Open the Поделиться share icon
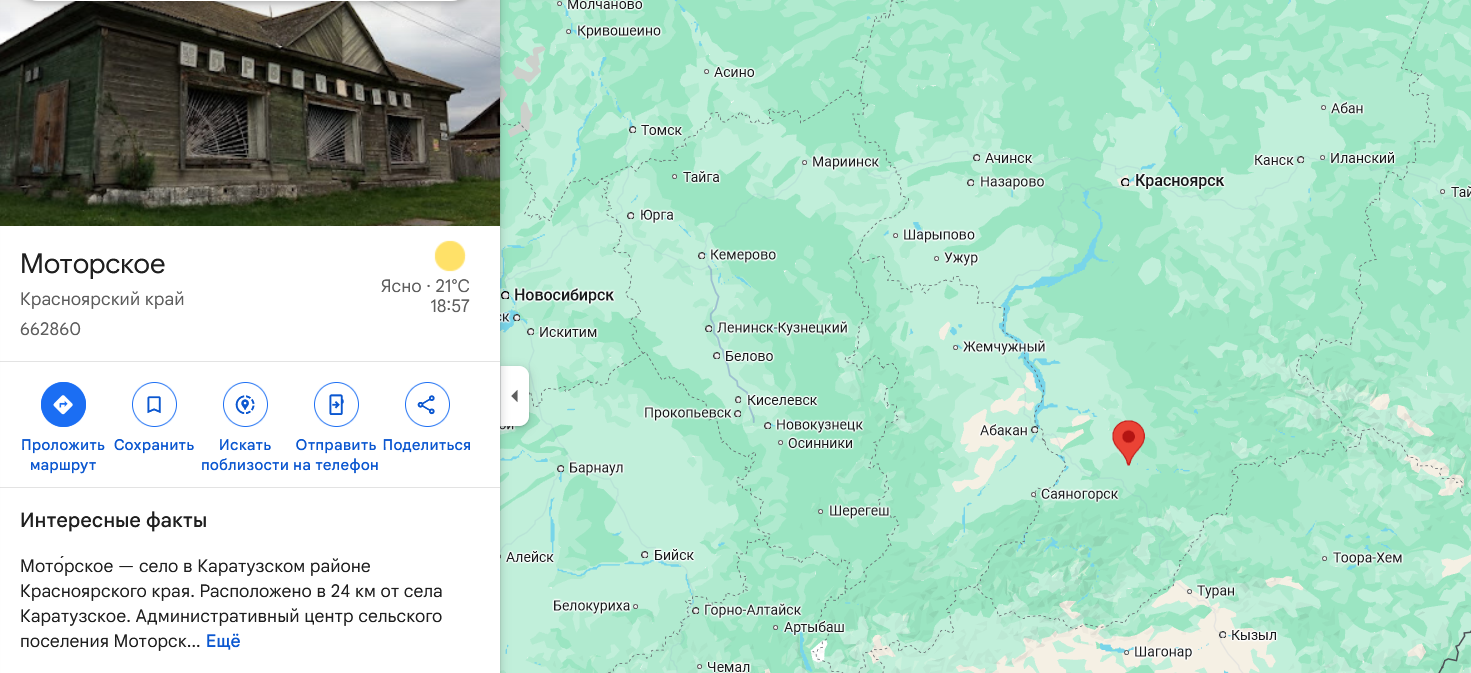The width and height of the screenshot is (1471, 673). point(427,405)
